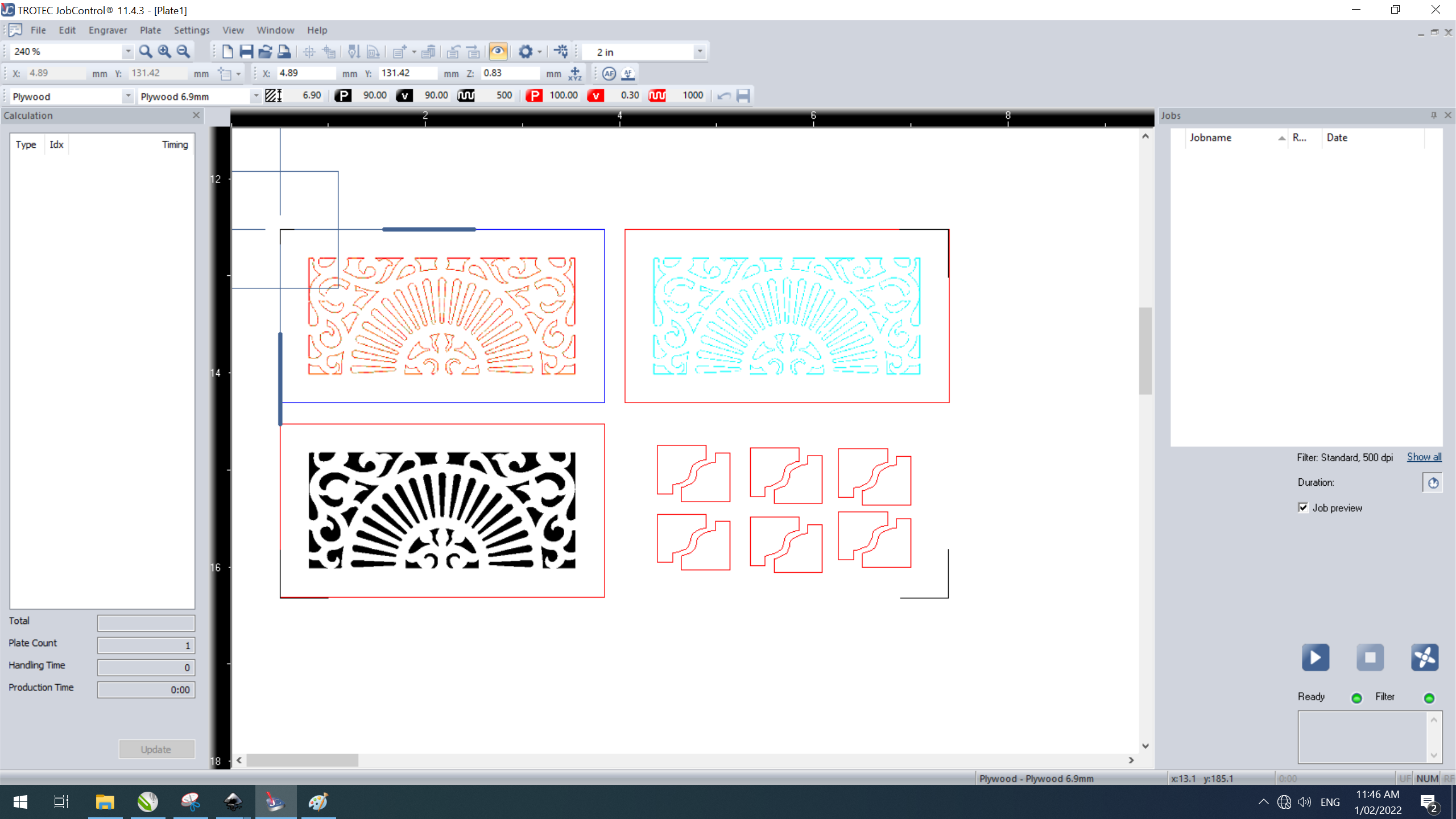Viewport: 1456px width, 819px height.
Task: Click the red P cut power swatch
Action: pos(533,96)
